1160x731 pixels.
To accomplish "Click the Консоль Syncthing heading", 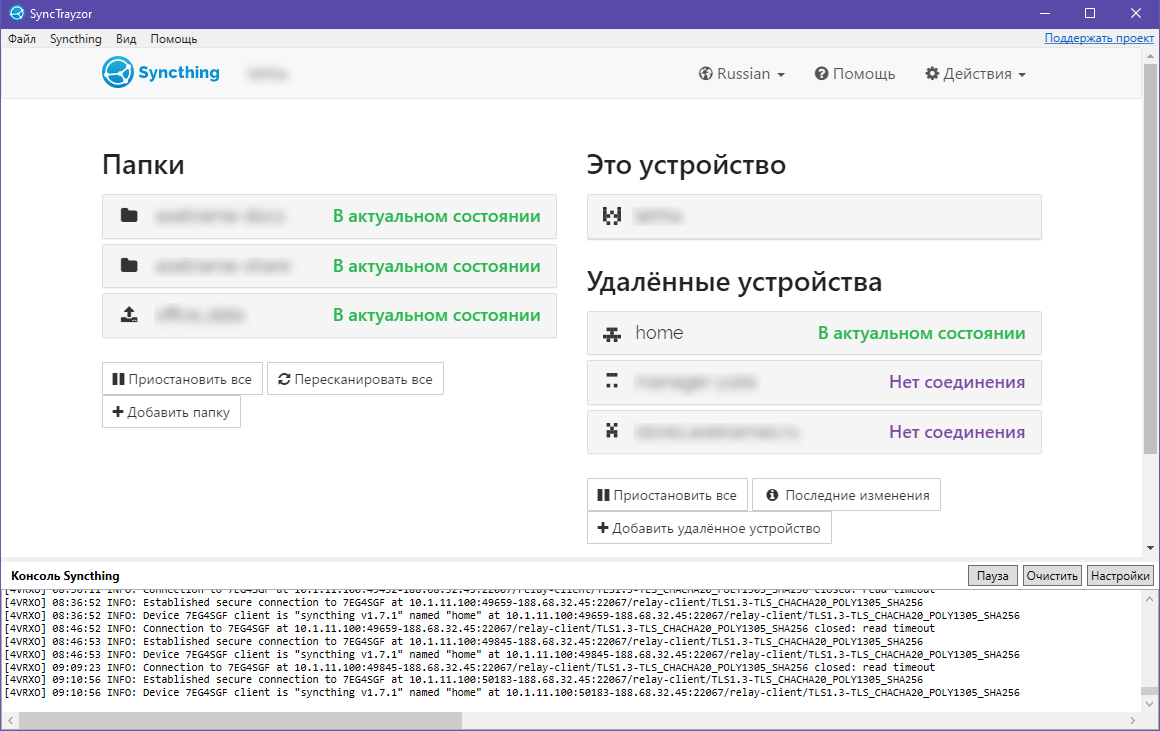I will [x=65, y=576].
